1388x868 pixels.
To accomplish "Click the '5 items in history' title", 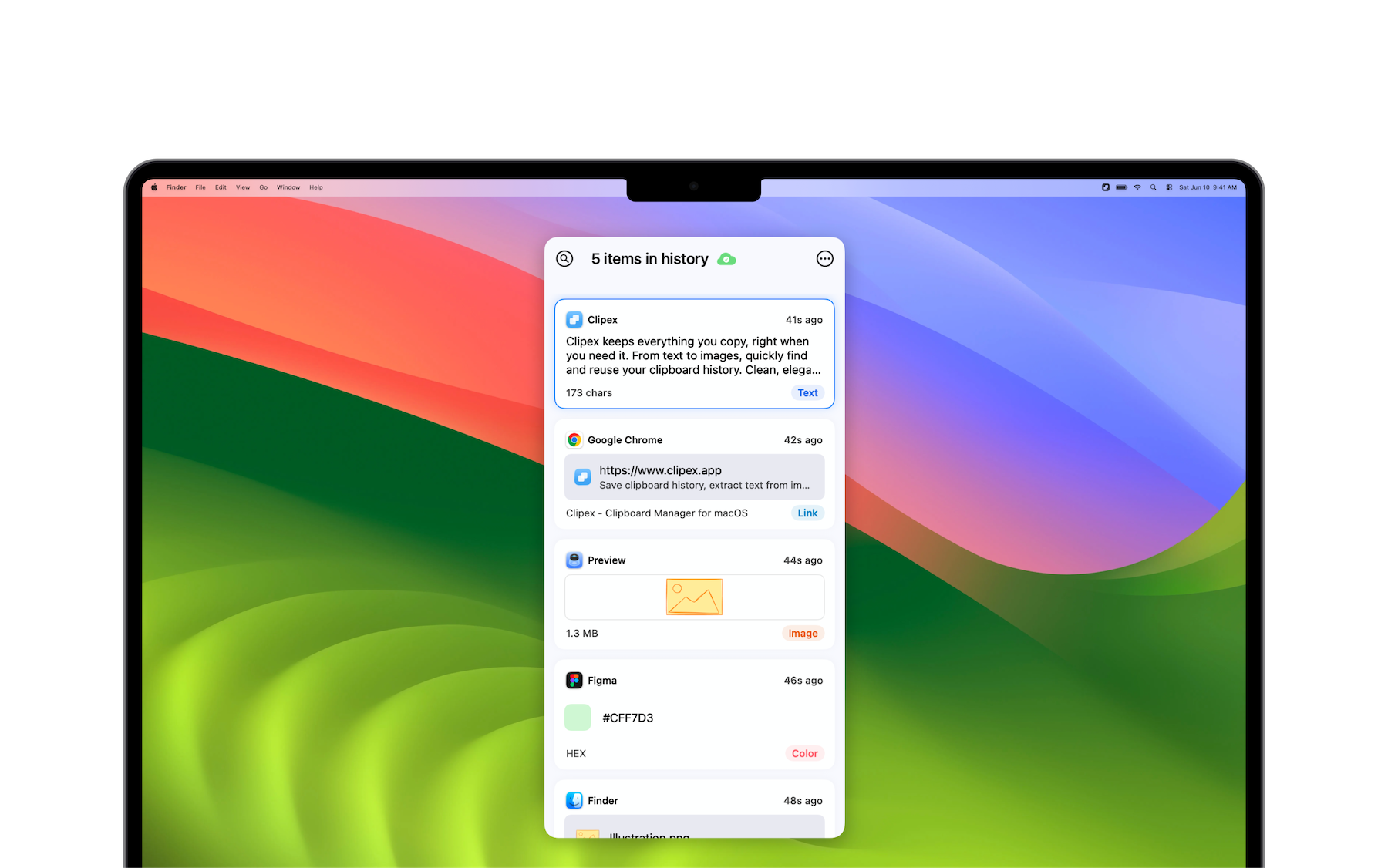I will click(x=649, y=259).
